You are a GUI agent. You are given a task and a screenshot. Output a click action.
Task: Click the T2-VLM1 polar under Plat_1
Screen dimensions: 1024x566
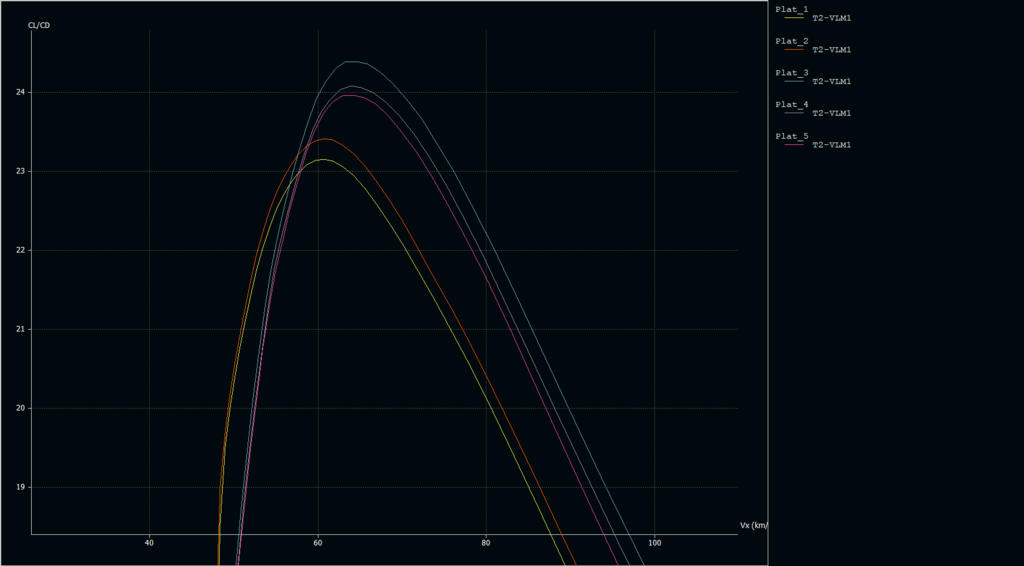pyautogui.click(x=831, y=18)
